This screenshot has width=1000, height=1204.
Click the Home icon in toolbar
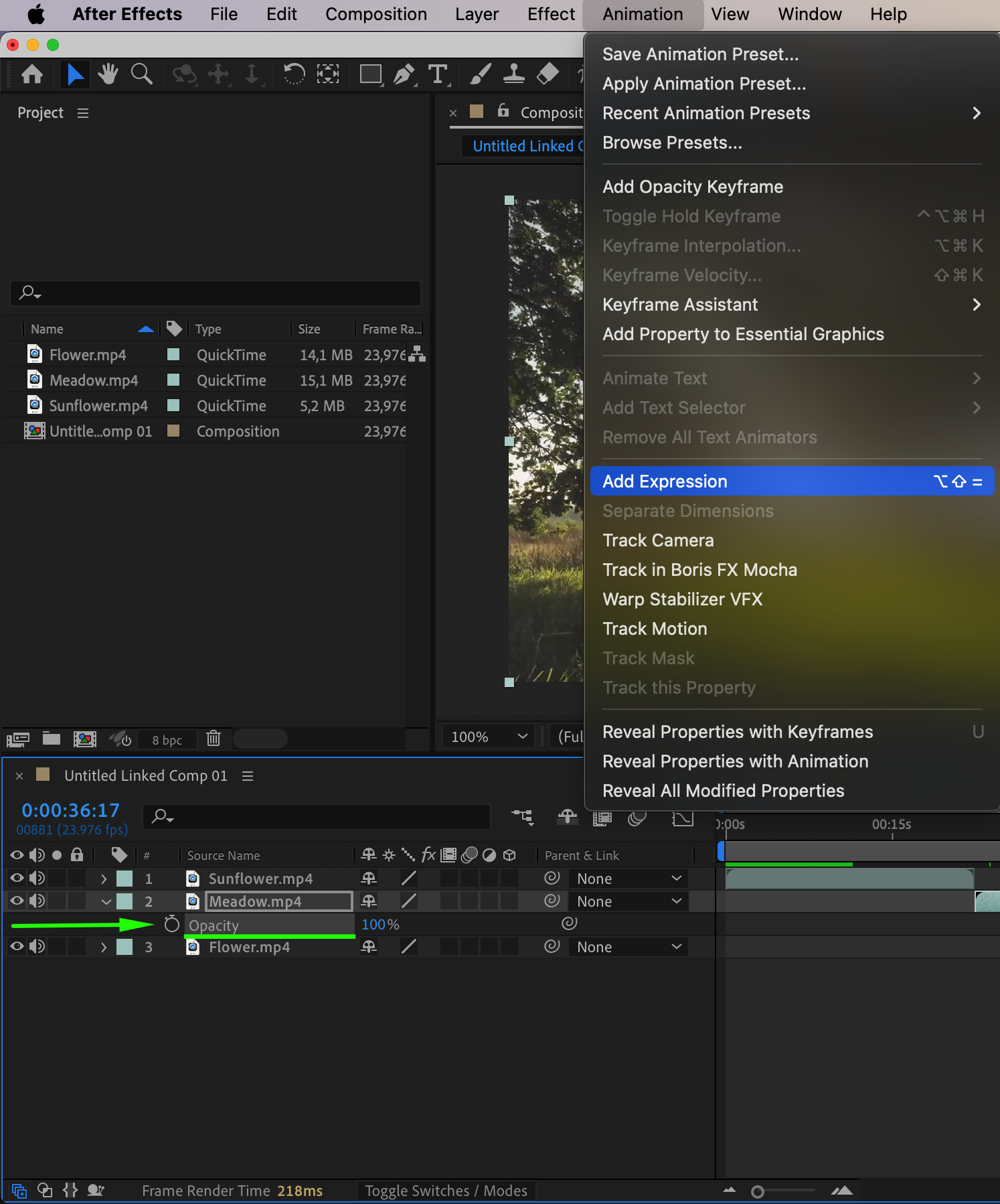pyautogui.click(x=32, y=74)
